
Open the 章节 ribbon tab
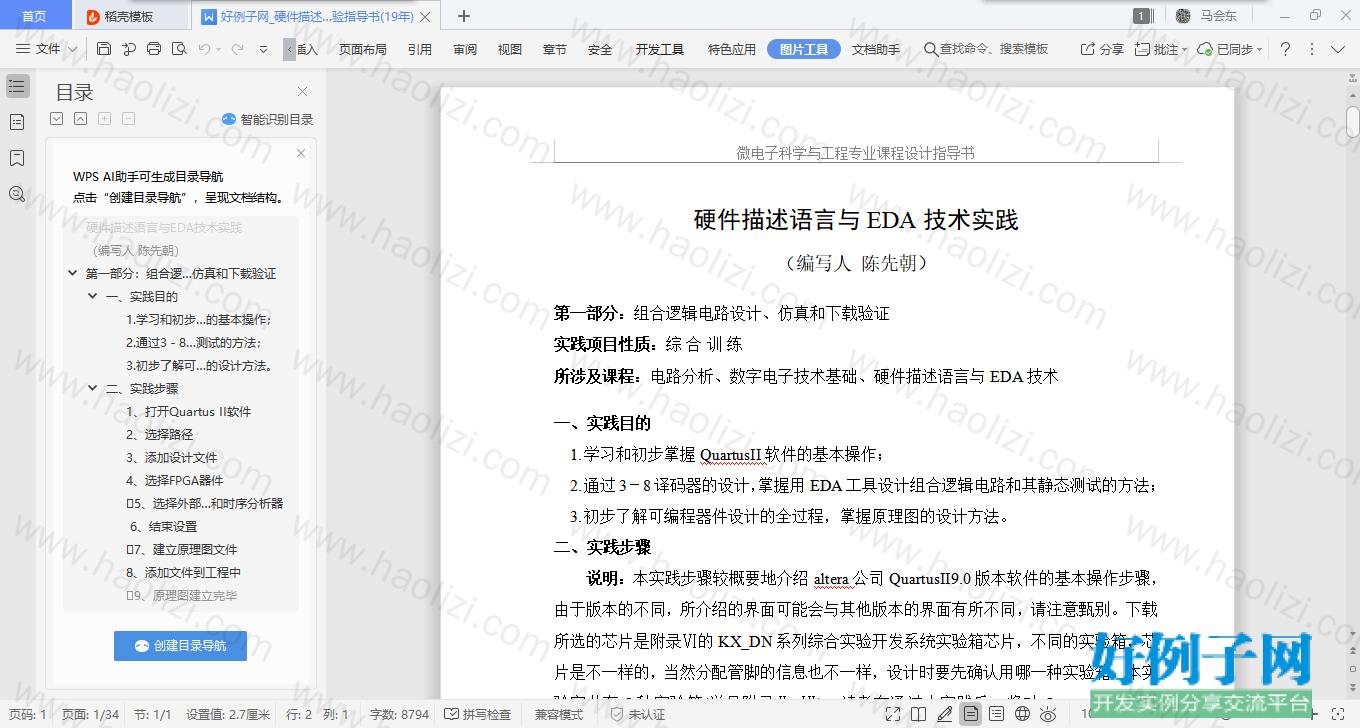555,49
